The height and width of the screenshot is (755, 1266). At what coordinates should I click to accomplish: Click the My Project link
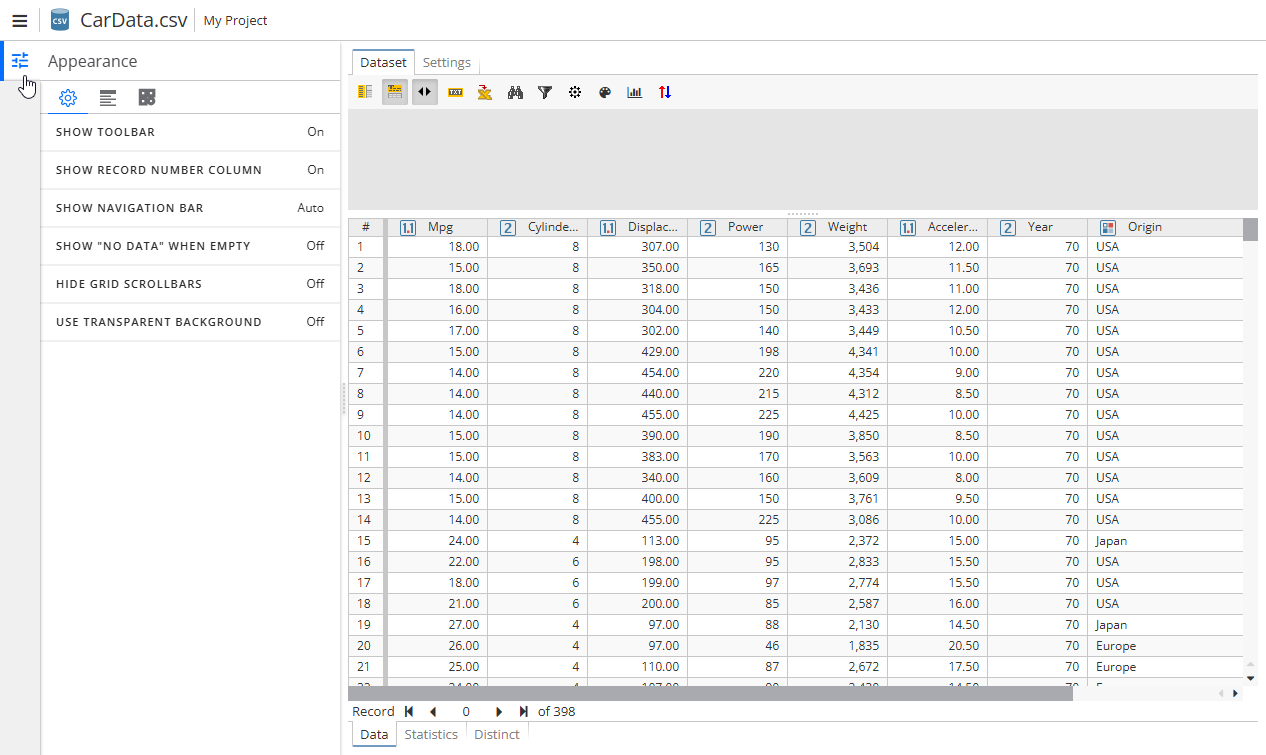click(x=235, y=20)
